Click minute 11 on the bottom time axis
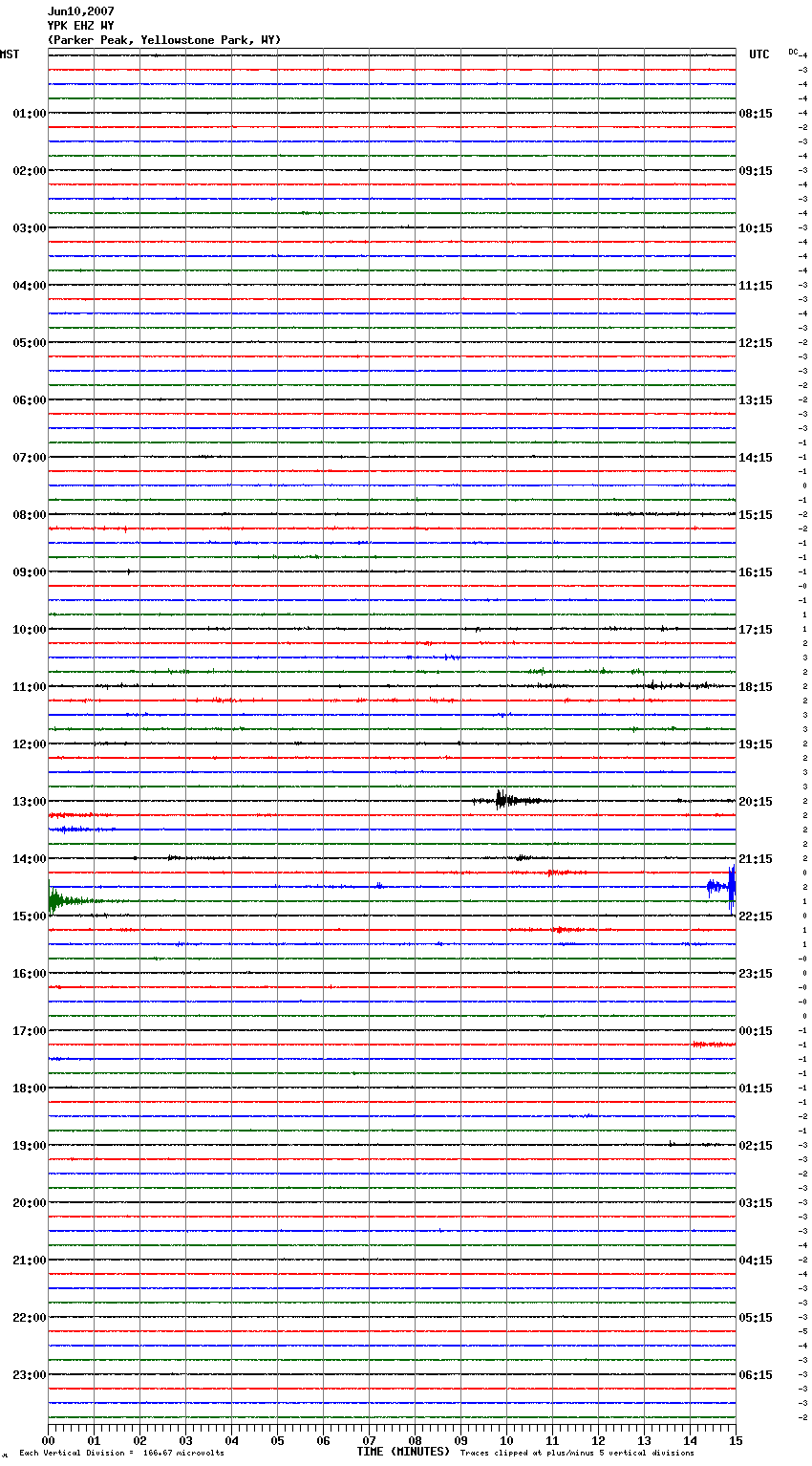 point(552,1440)
